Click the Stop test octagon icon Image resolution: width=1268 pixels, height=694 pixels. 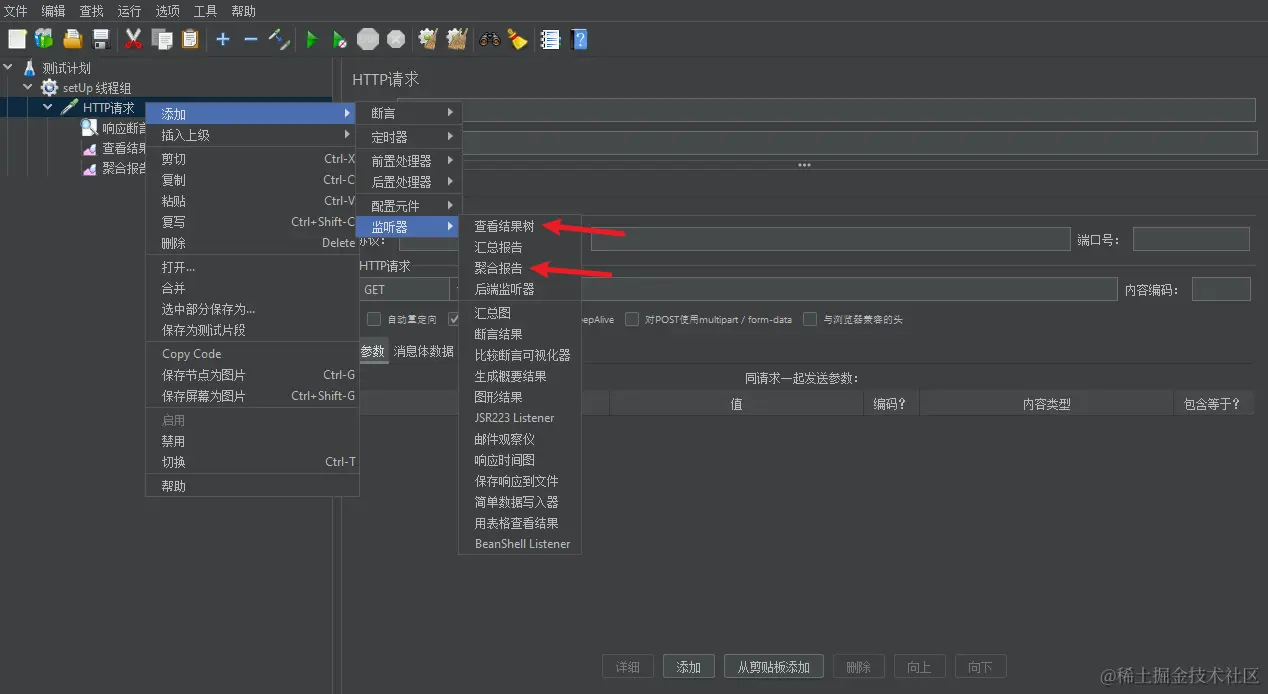pos(368,39)
